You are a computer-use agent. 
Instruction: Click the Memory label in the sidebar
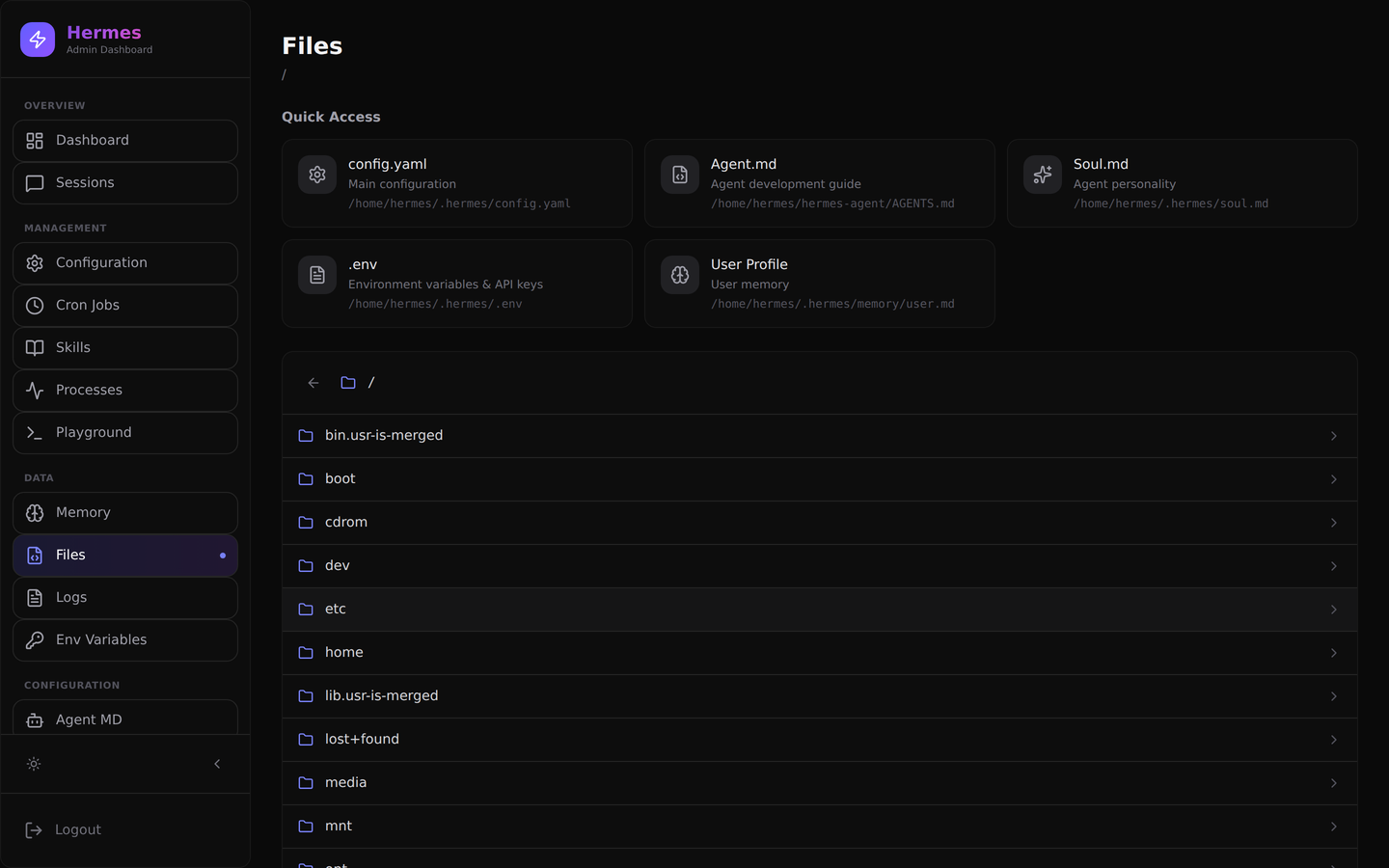83,513
